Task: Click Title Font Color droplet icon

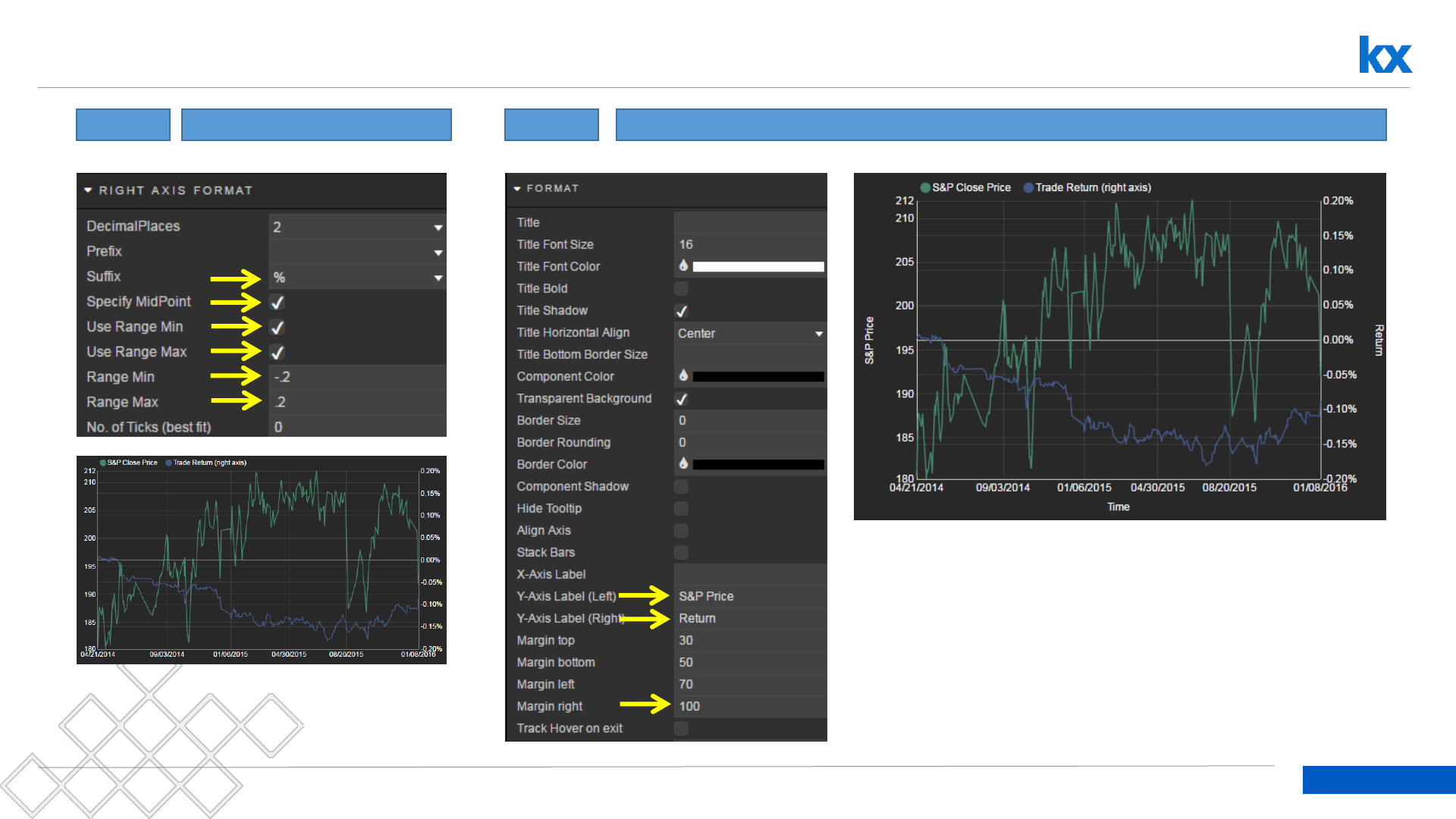Action: pyautogui.click(x=683, y=266)
